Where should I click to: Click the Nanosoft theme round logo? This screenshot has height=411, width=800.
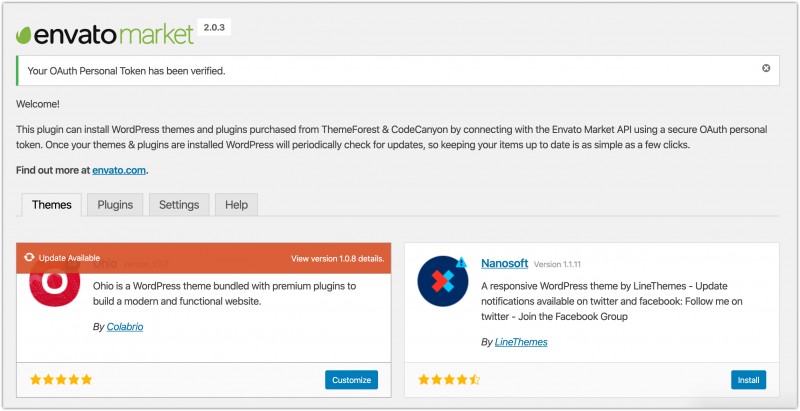point(443,281)
